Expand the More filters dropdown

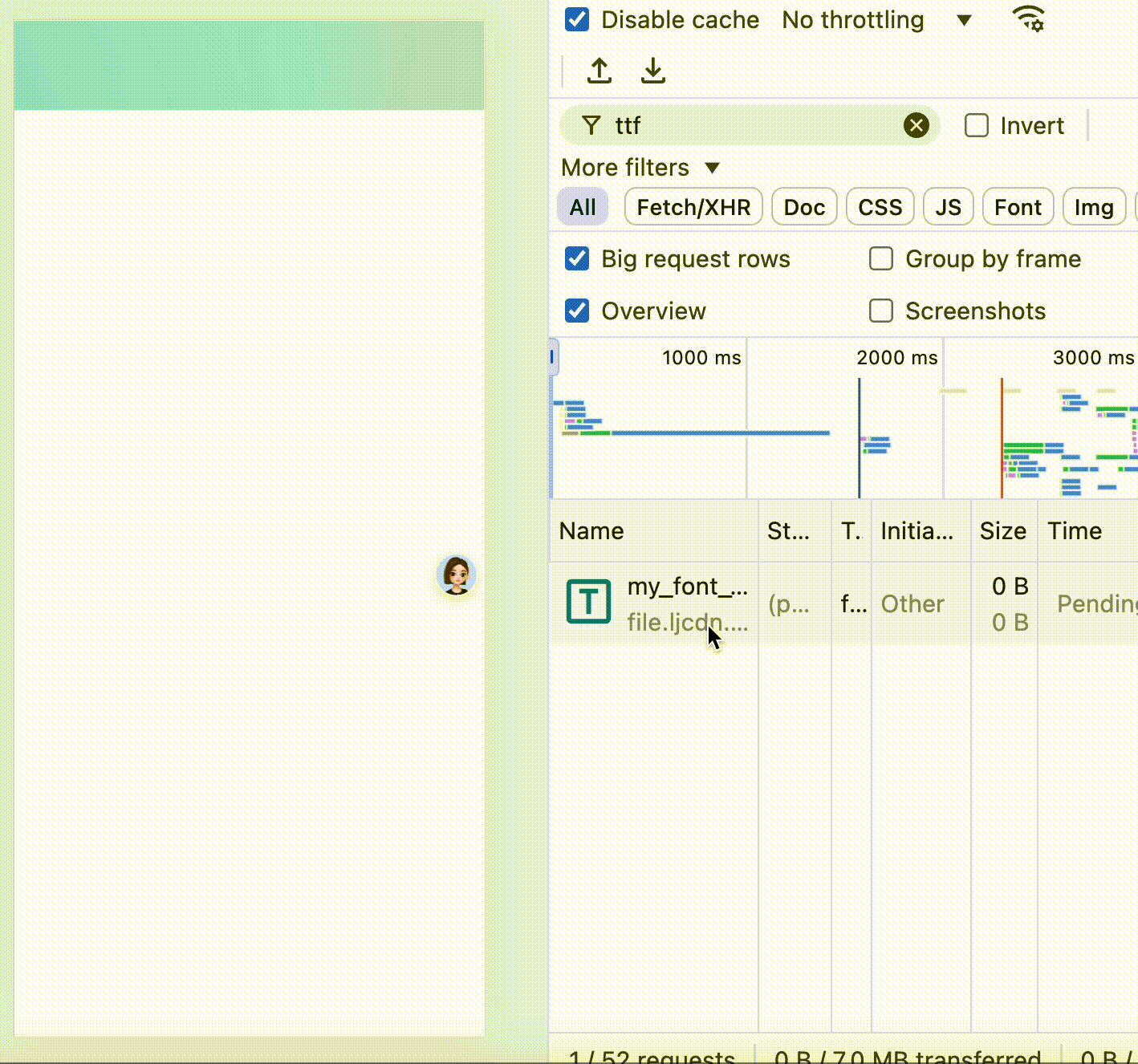[640, 168]
